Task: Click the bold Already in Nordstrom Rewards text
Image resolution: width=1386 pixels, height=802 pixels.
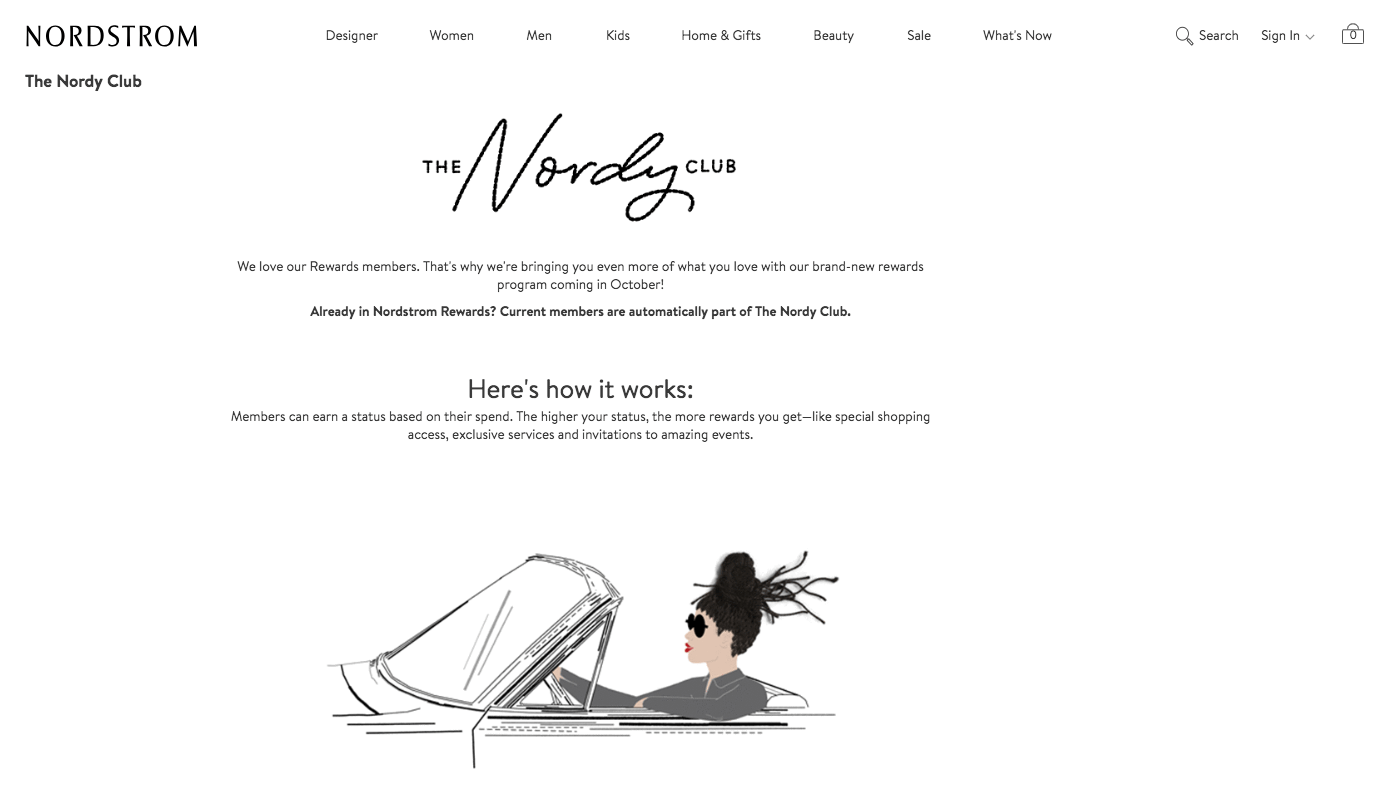Action: (x=580, y=312)
